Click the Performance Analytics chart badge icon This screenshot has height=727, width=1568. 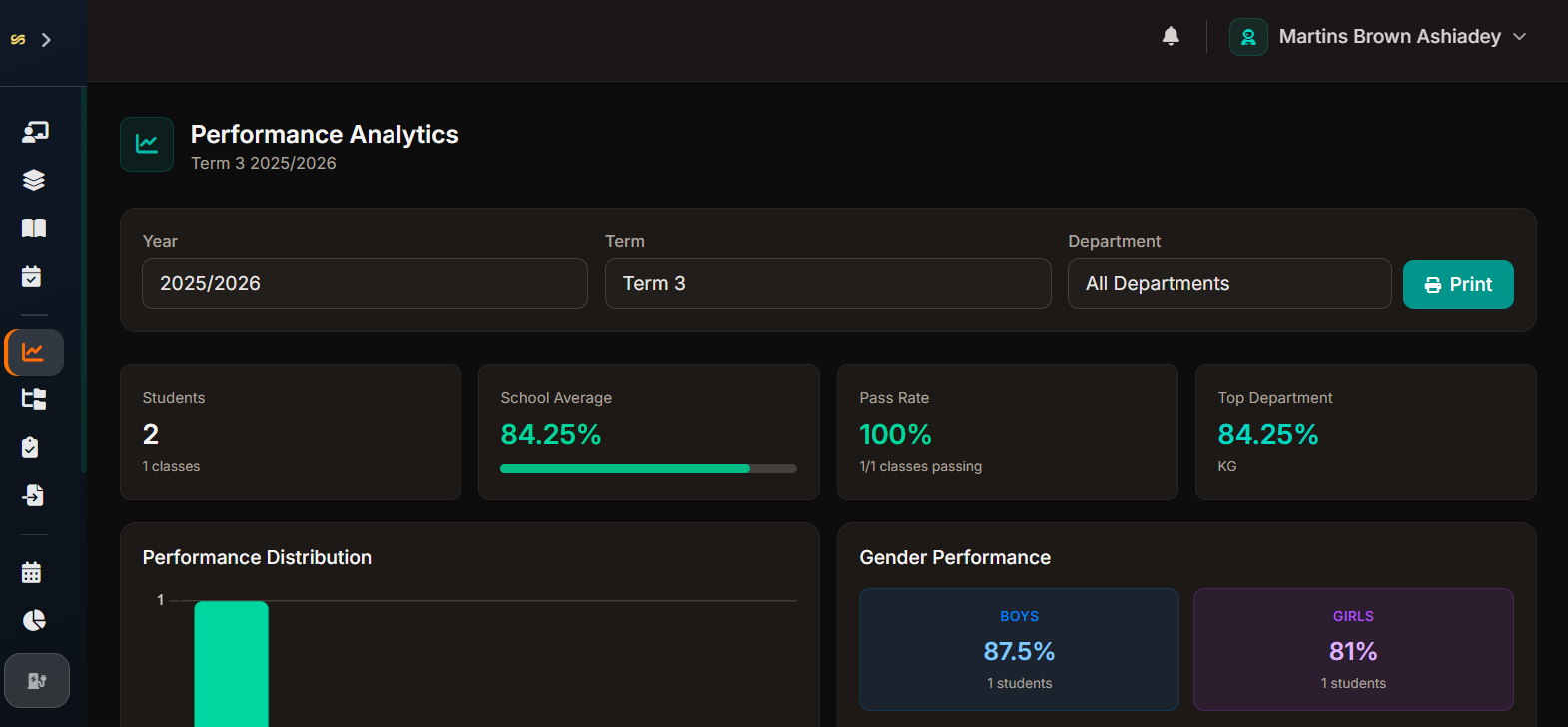[147, 144]
